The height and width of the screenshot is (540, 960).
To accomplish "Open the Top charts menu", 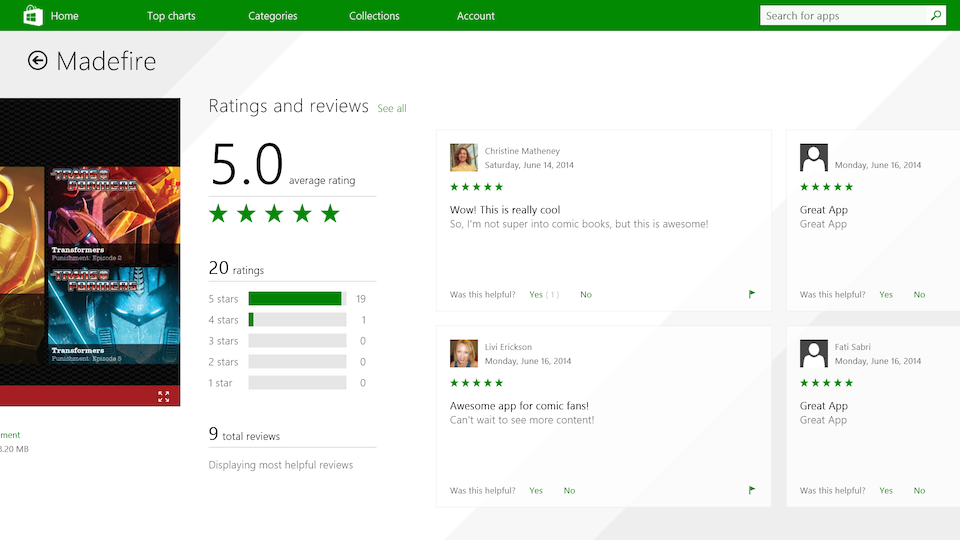I will 171,16.
